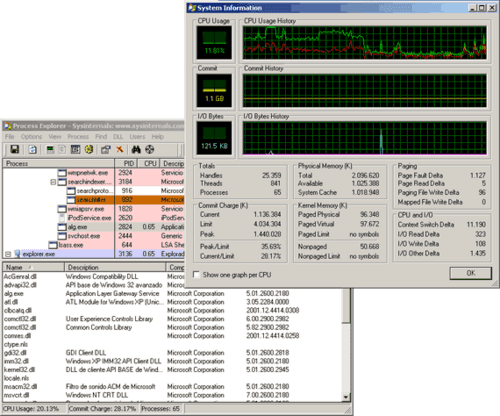Click the System Information title bar icon
This screenshot has height=416, width=500.
click(192, 8)
